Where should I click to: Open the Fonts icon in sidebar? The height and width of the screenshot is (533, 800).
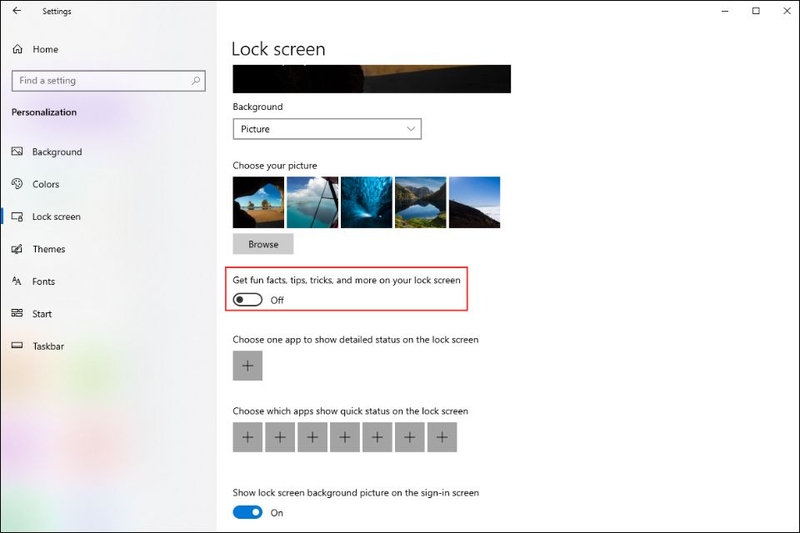point(17,281)
